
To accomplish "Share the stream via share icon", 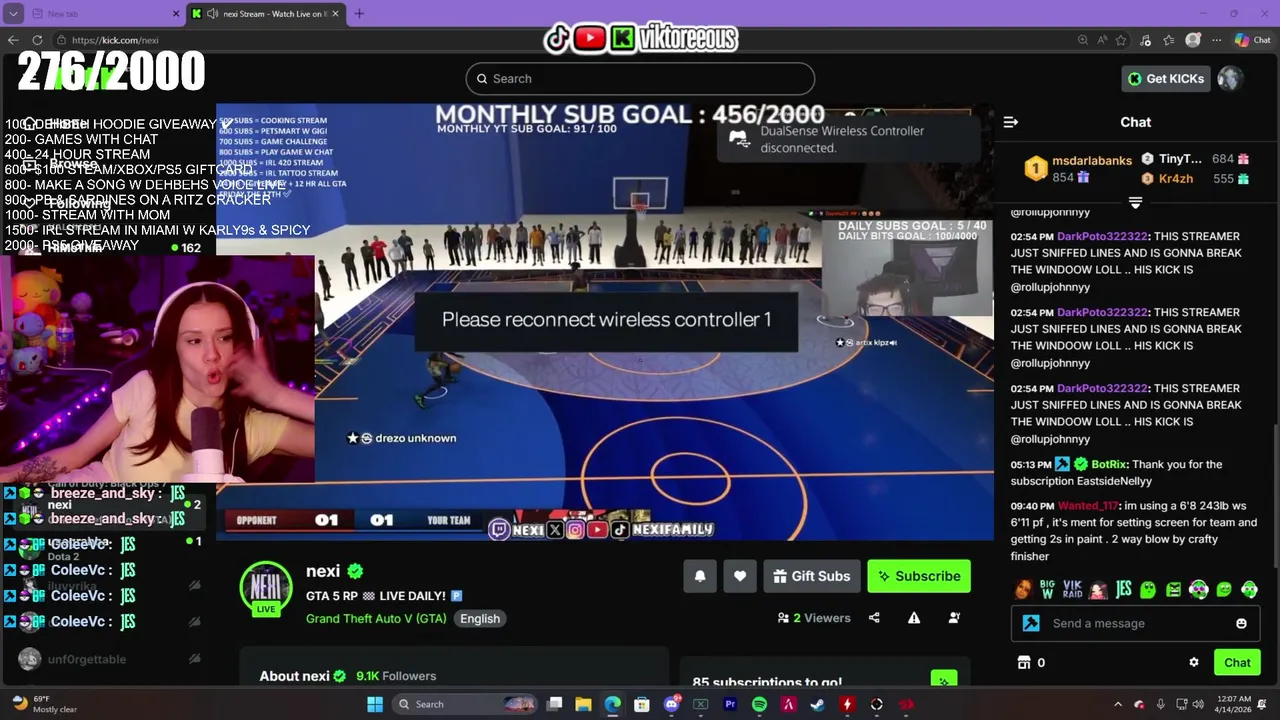I will (x=874, y=618).
